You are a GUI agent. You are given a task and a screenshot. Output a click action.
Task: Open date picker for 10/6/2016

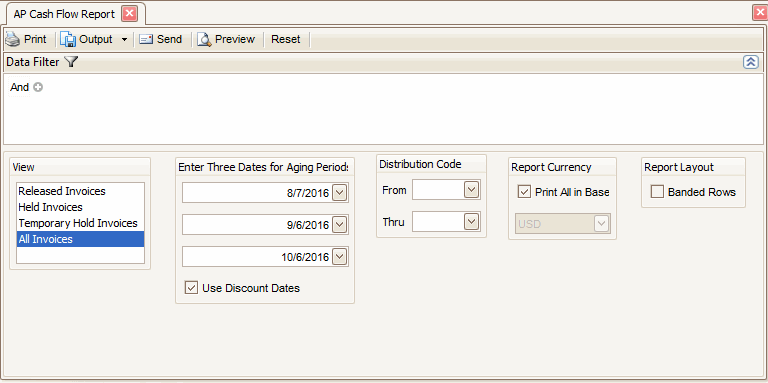pos(340,257)
